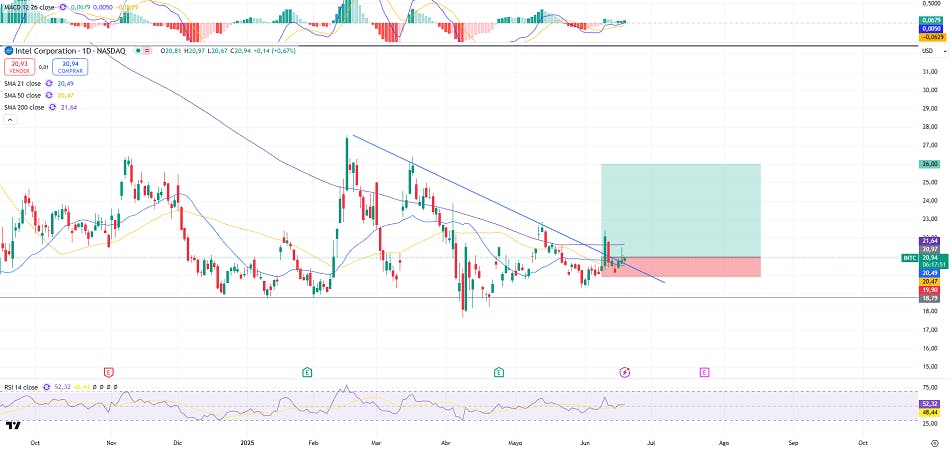Click the pink upcoming earnings marker
Screen dimensions: 951x450
[704, 372]
